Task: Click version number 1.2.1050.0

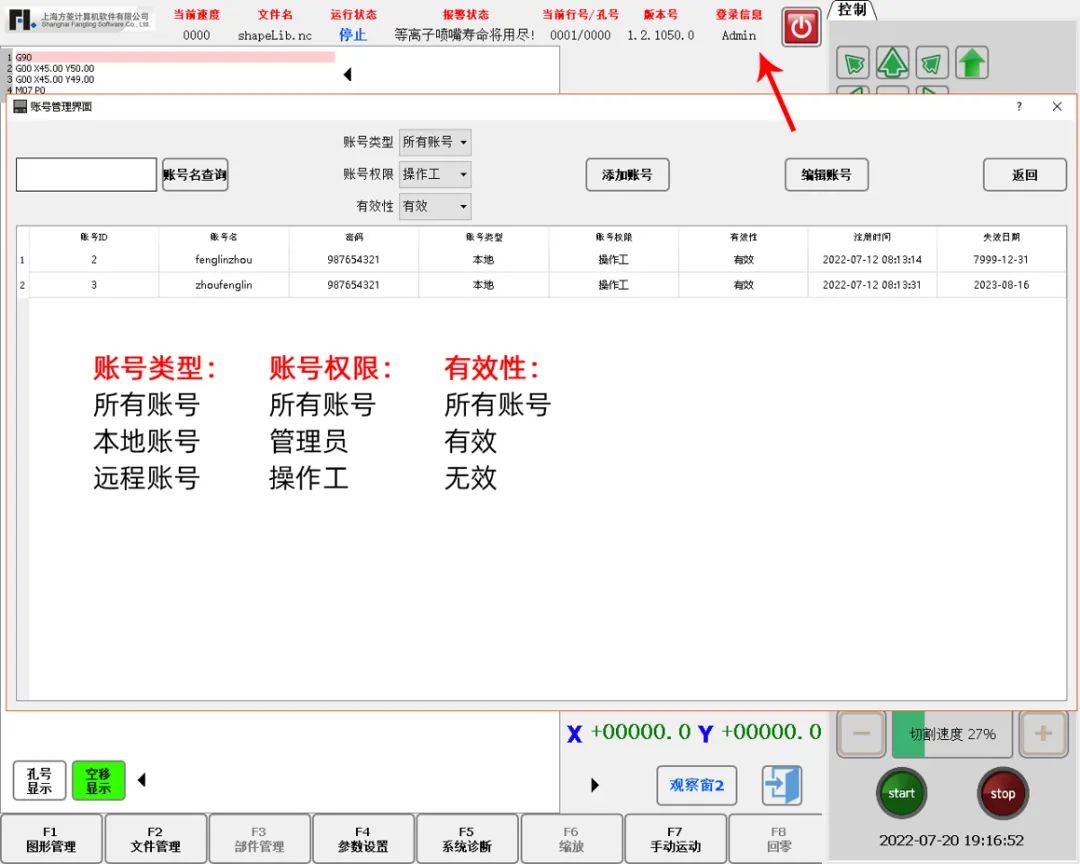Action: (x=661, y=35)
